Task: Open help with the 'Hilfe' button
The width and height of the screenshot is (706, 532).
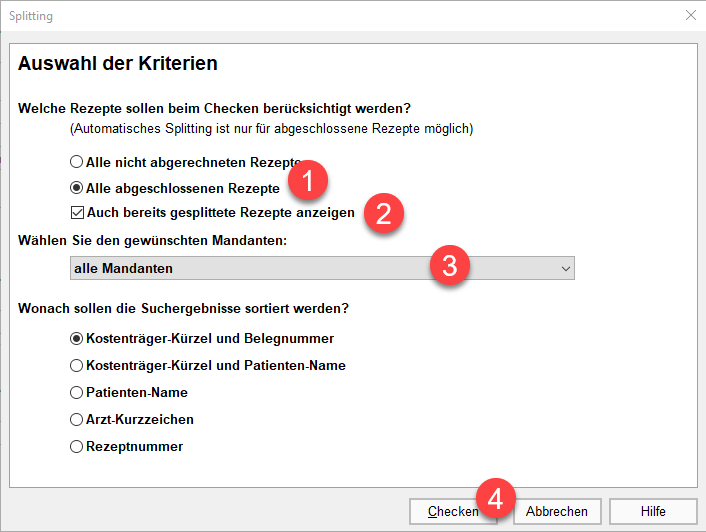Action: (x=653, y=511)
